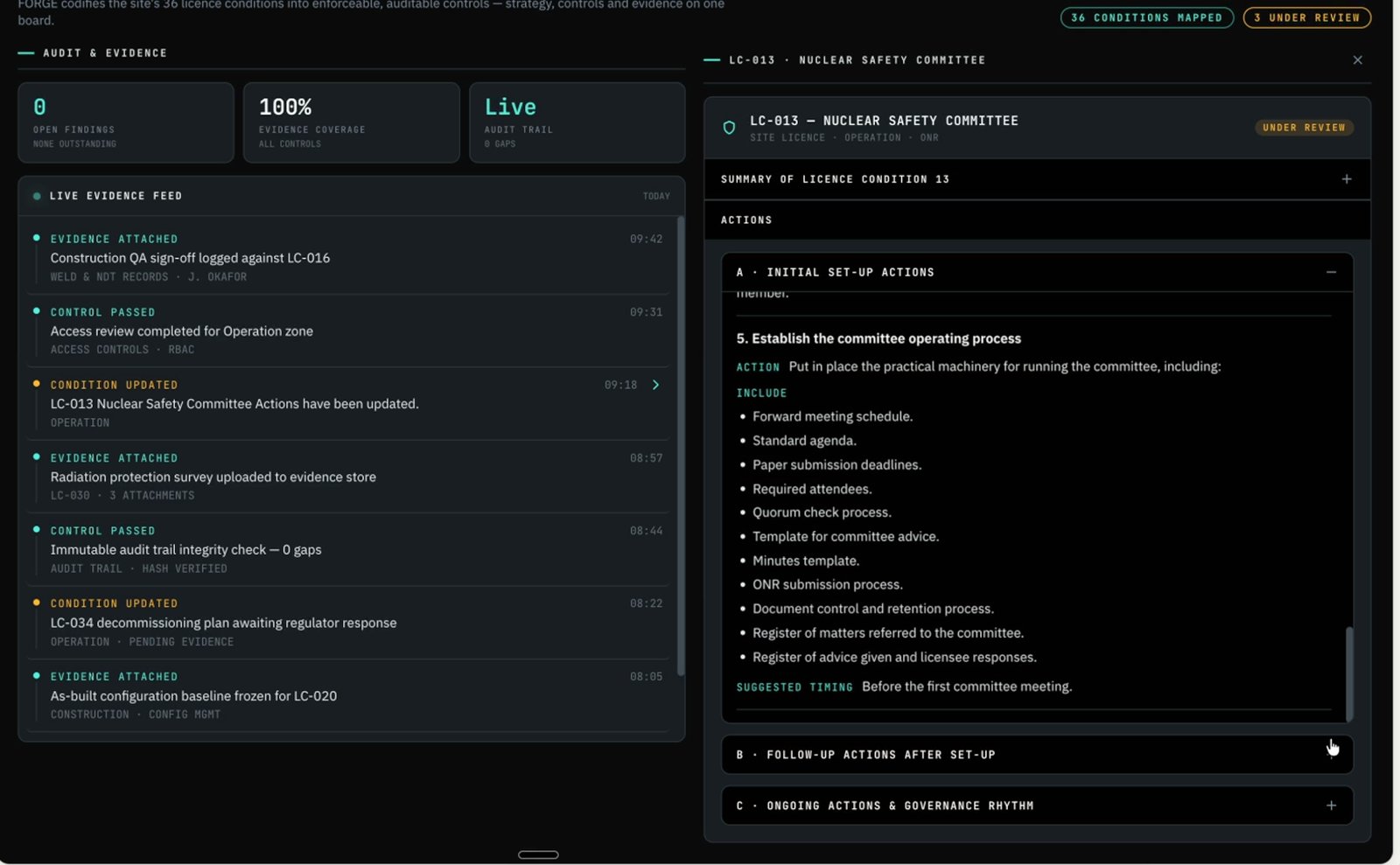The height and width of the screenshot is (865, 1400).
Task: Click the 09:42 timestamp
Action: coord(646,239)
